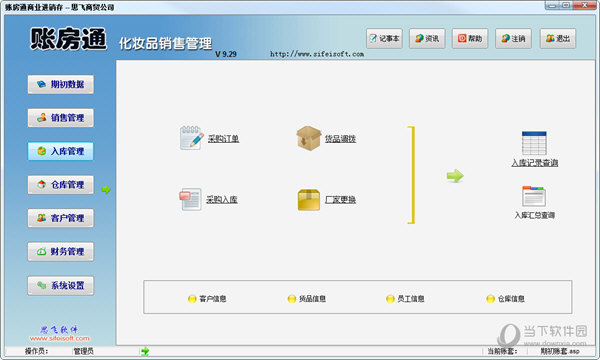This screenshot has height=360, width=600.
Task: Open the 采购订单 link
Action: pyautogui.click(x=223, y=138)
